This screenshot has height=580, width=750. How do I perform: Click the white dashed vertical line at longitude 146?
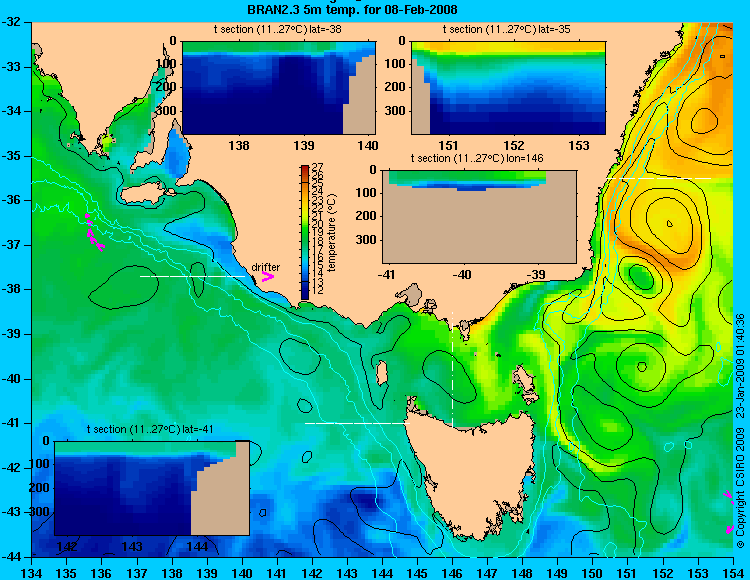point(452,370)
